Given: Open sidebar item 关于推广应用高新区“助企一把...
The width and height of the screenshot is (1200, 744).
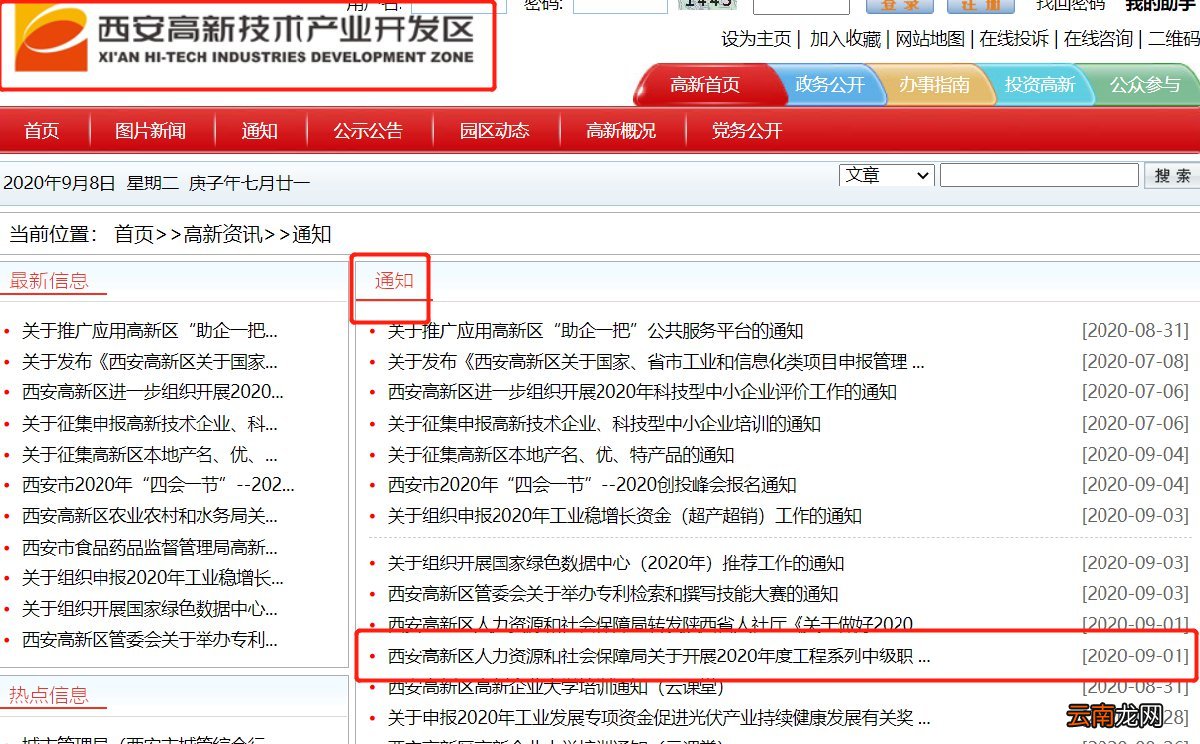Looking at the screenshot, I should click(150, 331).
